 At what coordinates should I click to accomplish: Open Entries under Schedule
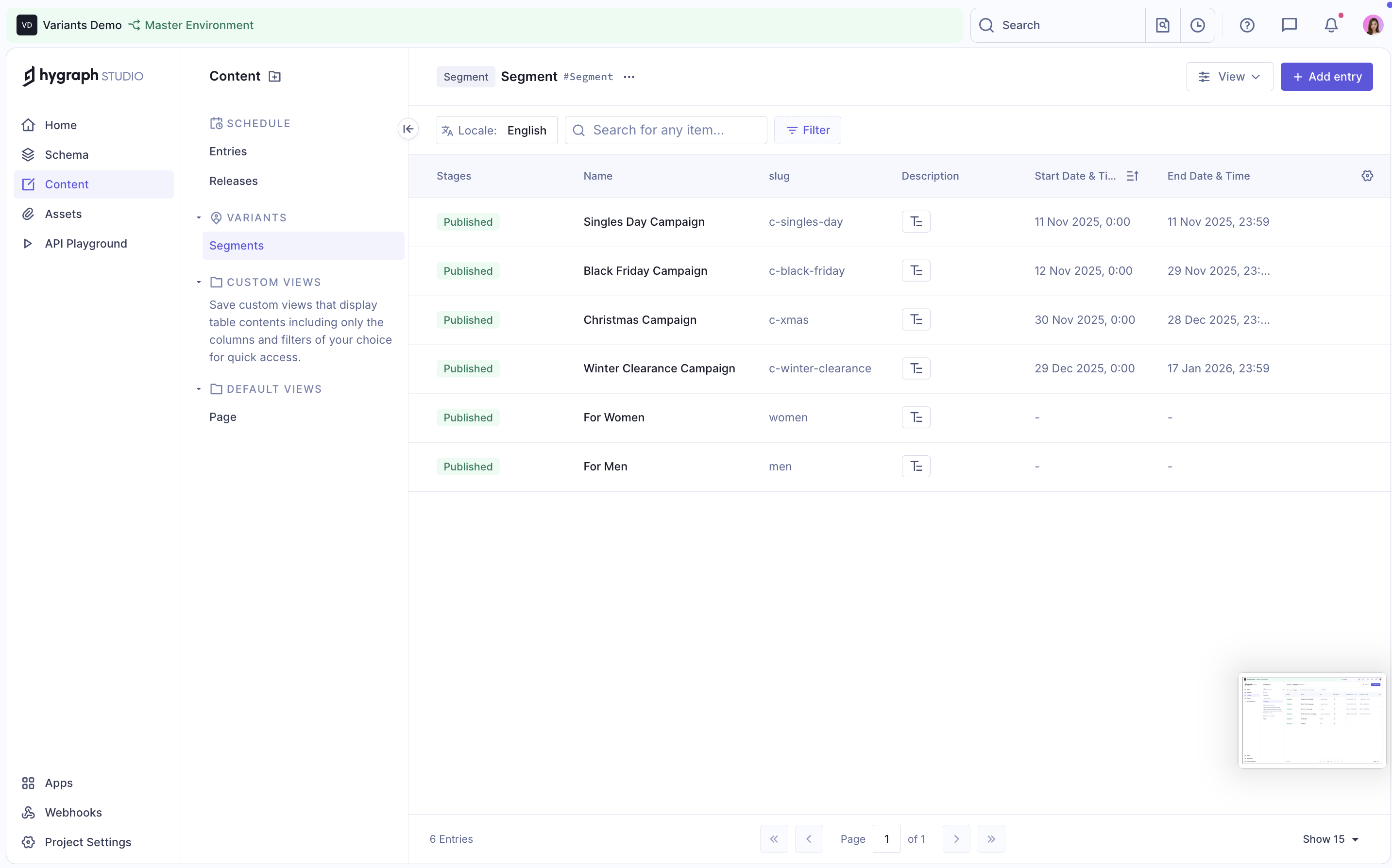pos(228,151)
